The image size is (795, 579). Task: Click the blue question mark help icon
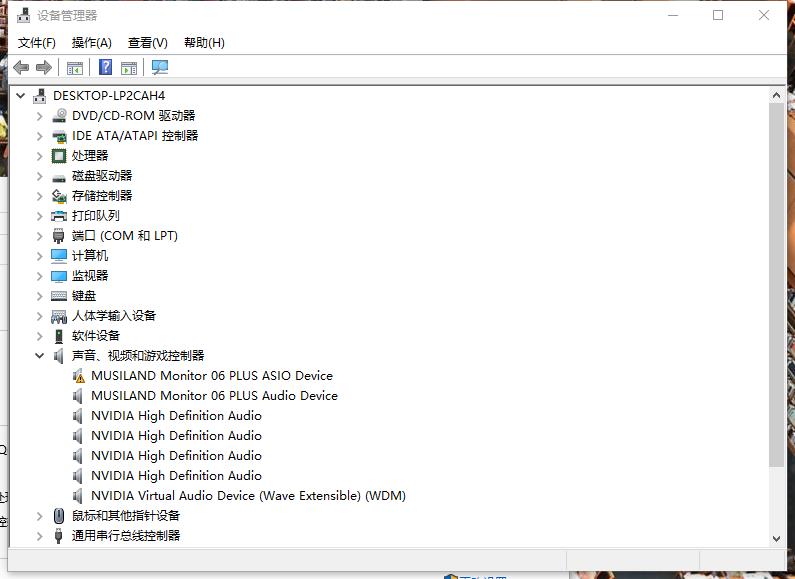pyautogui.click(x=105, y=67)
